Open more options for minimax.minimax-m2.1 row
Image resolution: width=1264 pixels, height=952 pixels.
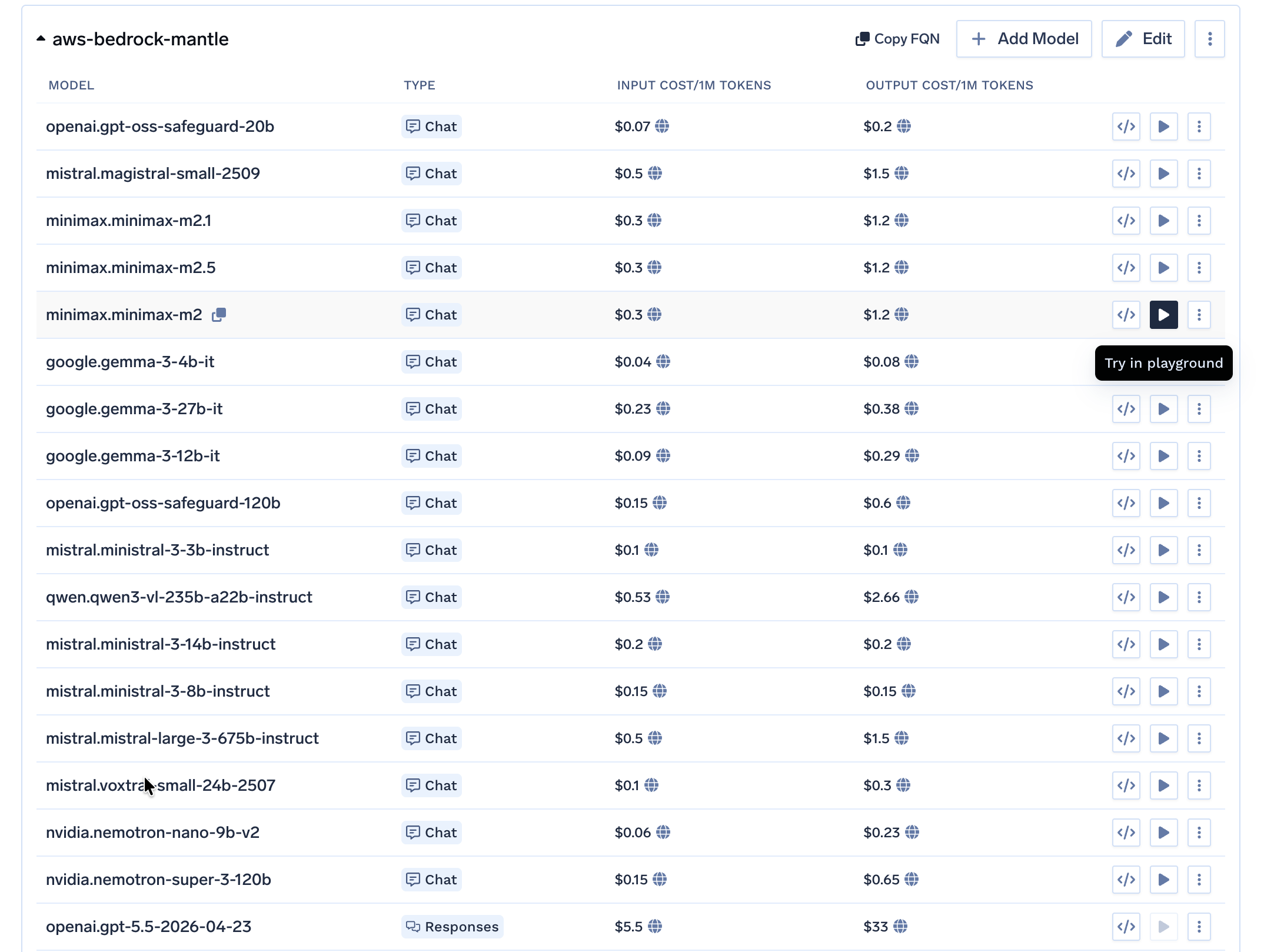[1199, 221]
